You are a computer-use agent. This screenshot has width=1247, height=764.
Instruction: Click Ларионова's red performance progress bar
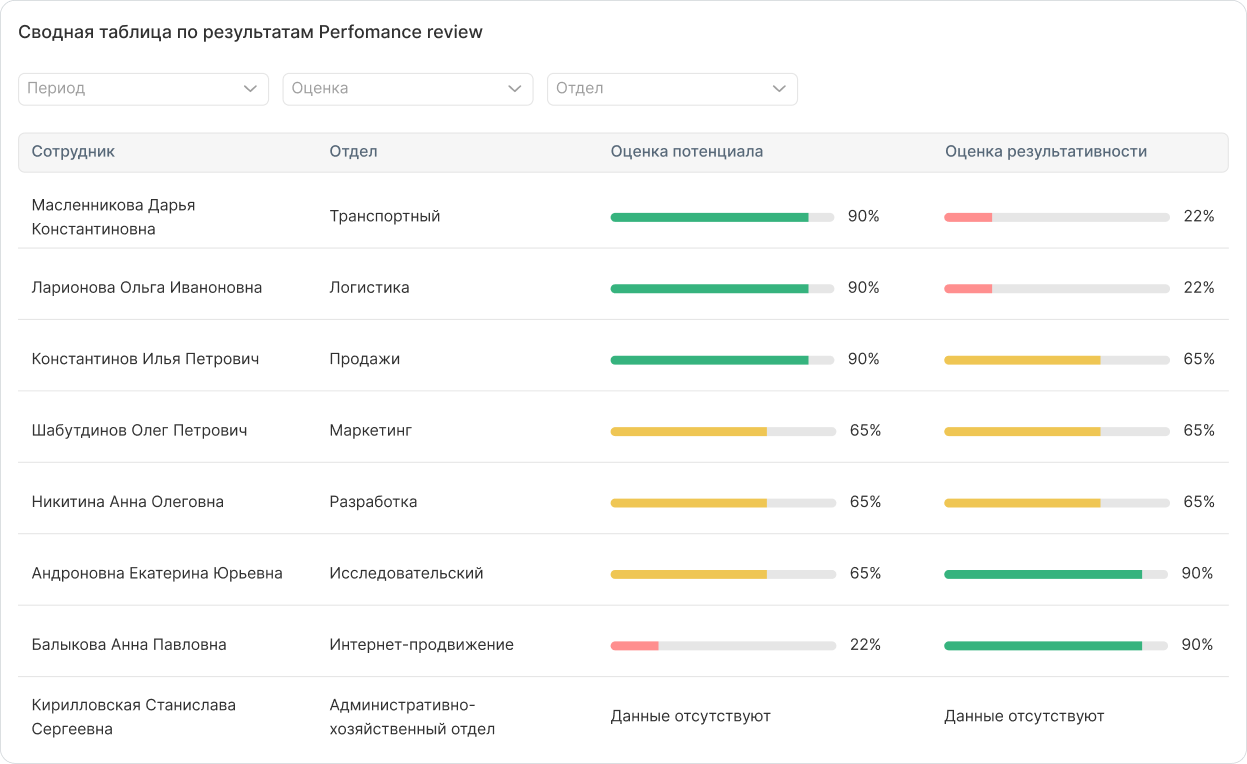pyautogui.click(x=1057, y=288)
